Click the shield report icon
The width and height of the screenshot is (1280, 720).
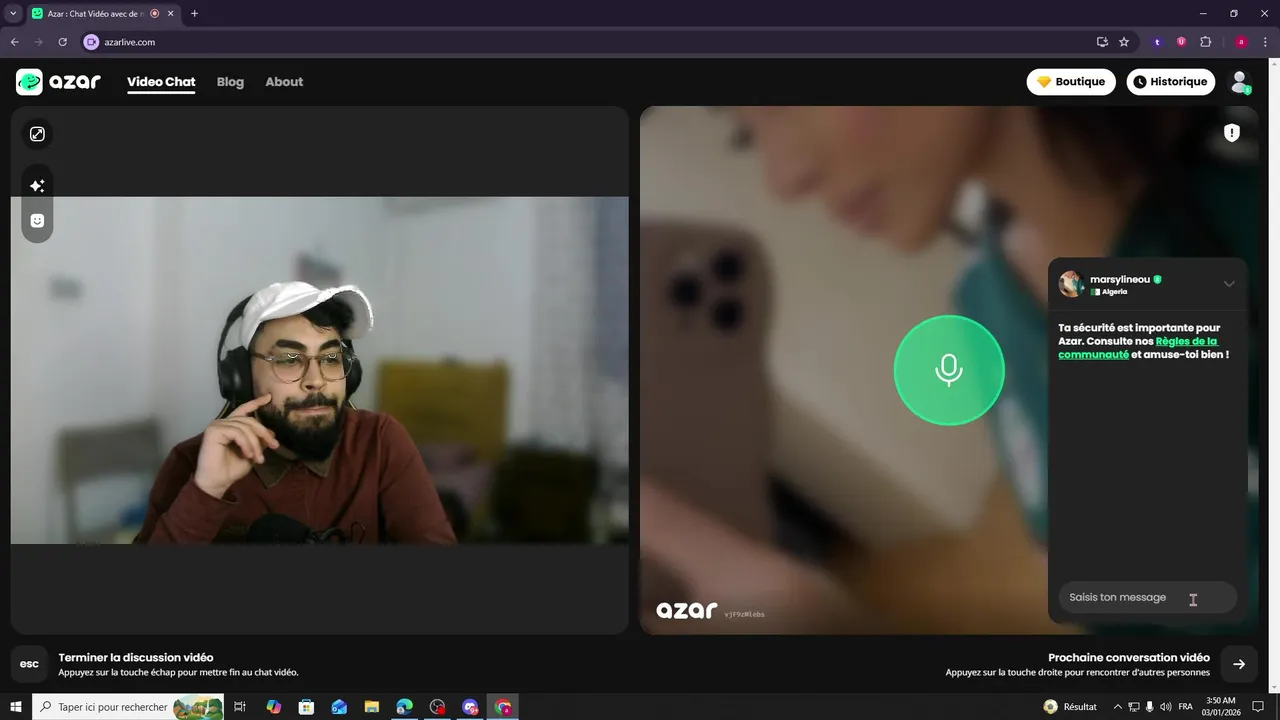pyautogui.click(x=1232, y=133)
